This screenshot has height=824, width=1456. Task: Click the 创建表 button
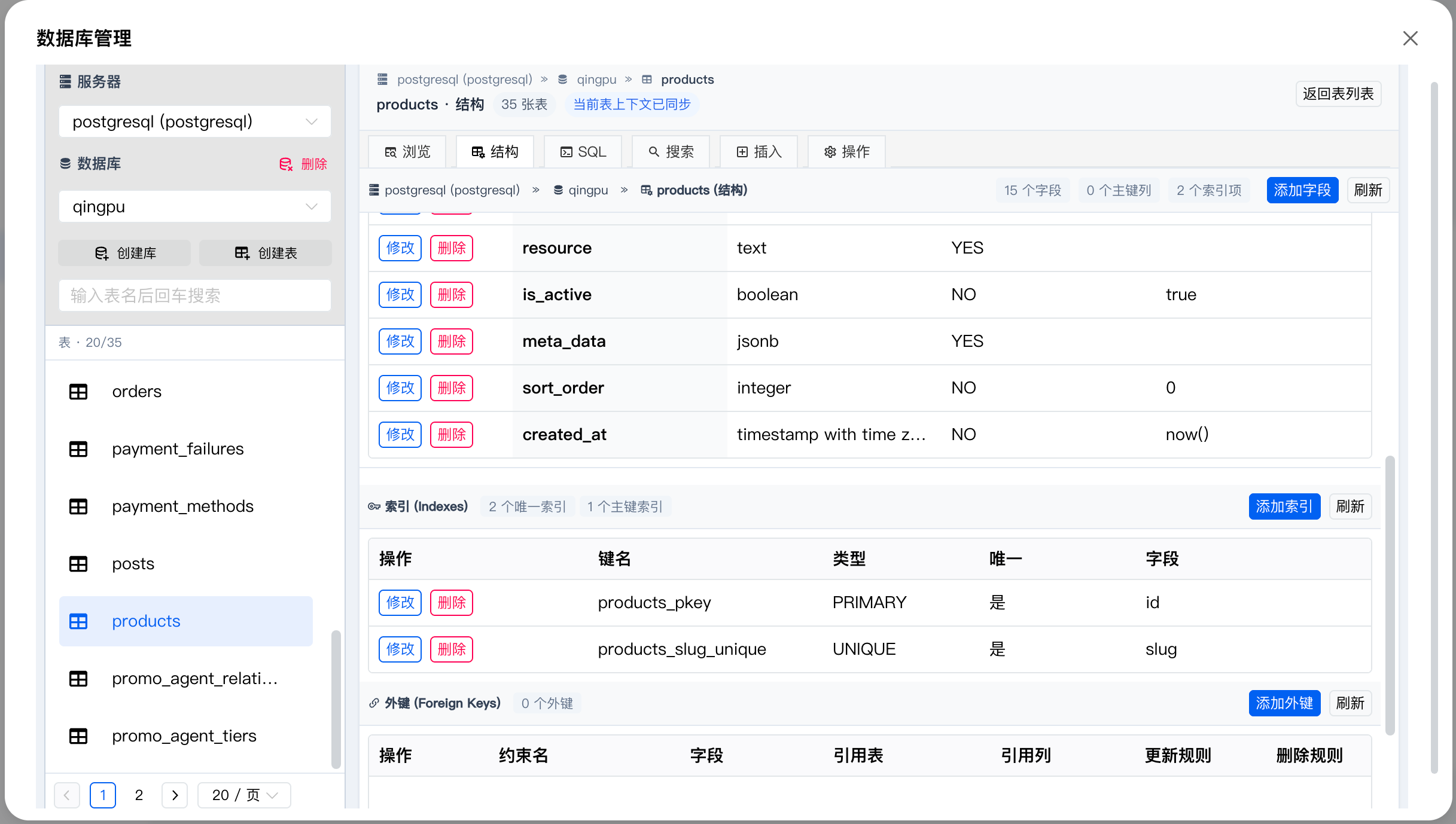tap(266, 253)
